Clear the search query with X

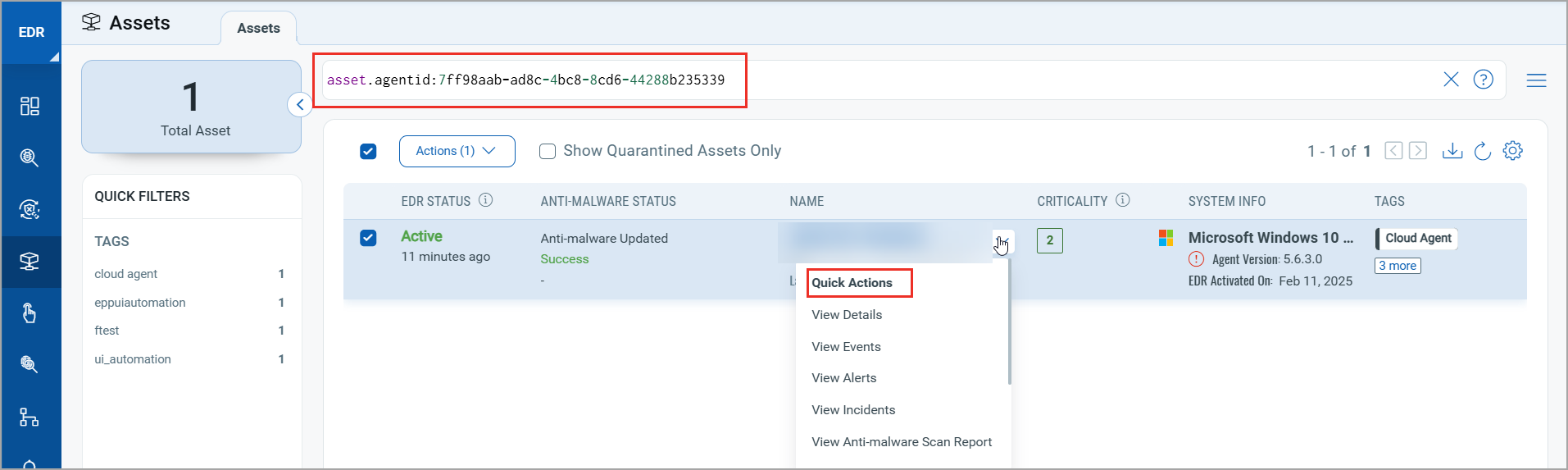(1451, 80)
